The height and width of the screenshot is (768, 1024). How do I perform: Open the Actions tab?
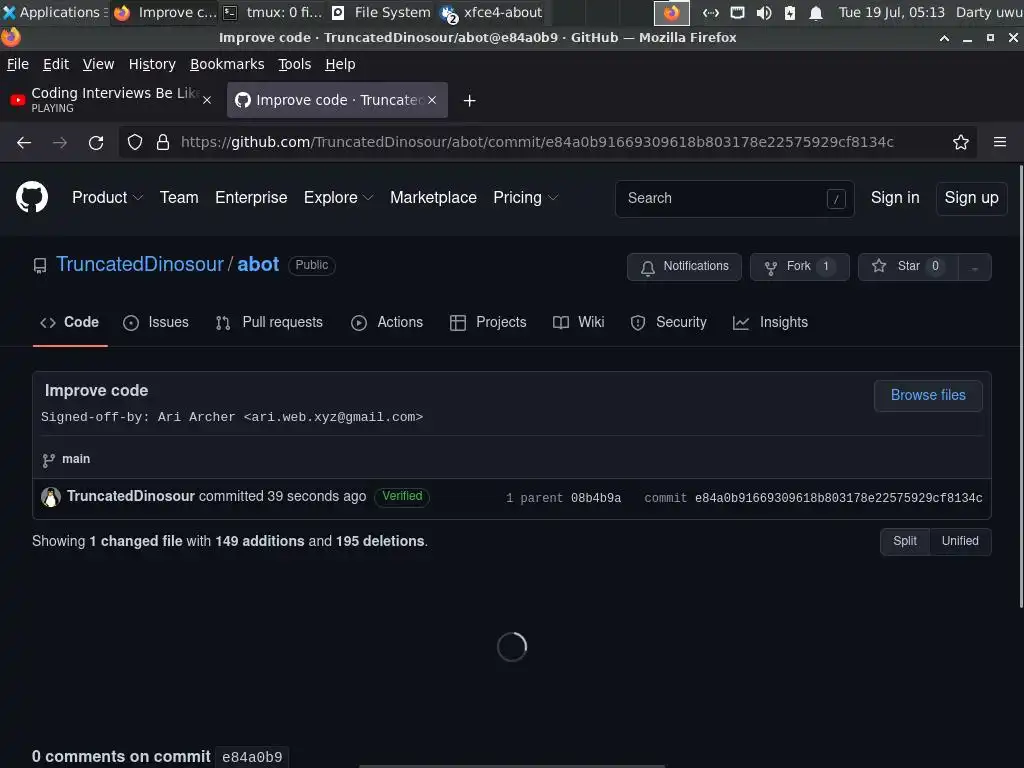387,322
